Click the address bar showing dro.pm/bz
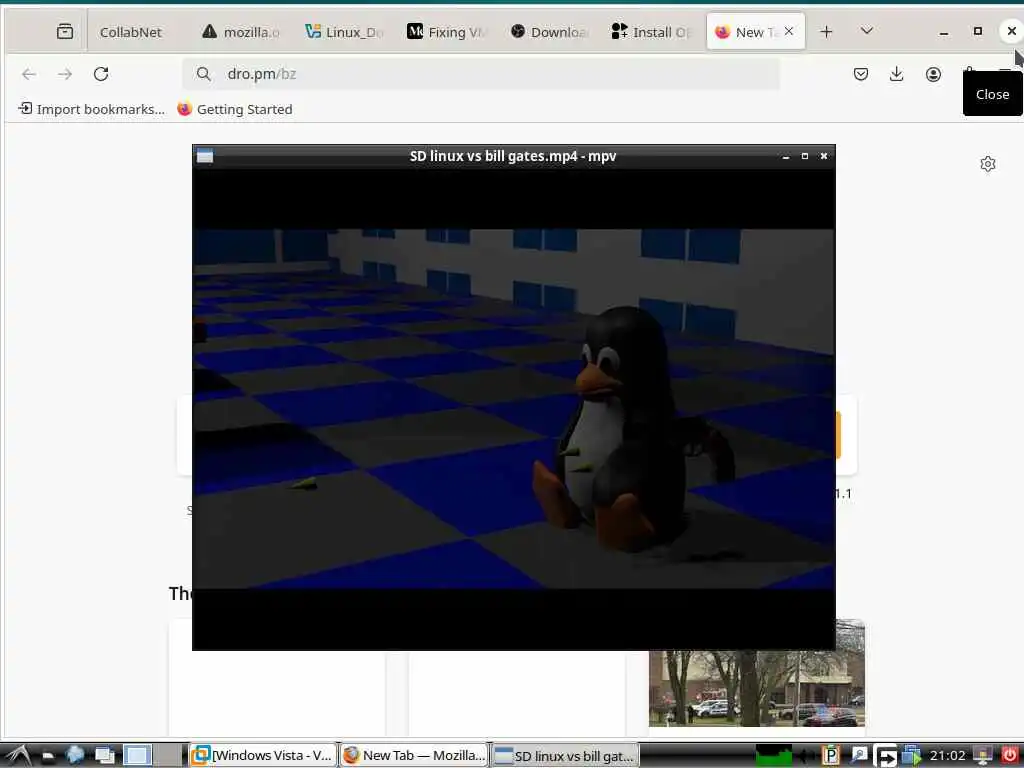1024x768 pixels. click(481, 74)
